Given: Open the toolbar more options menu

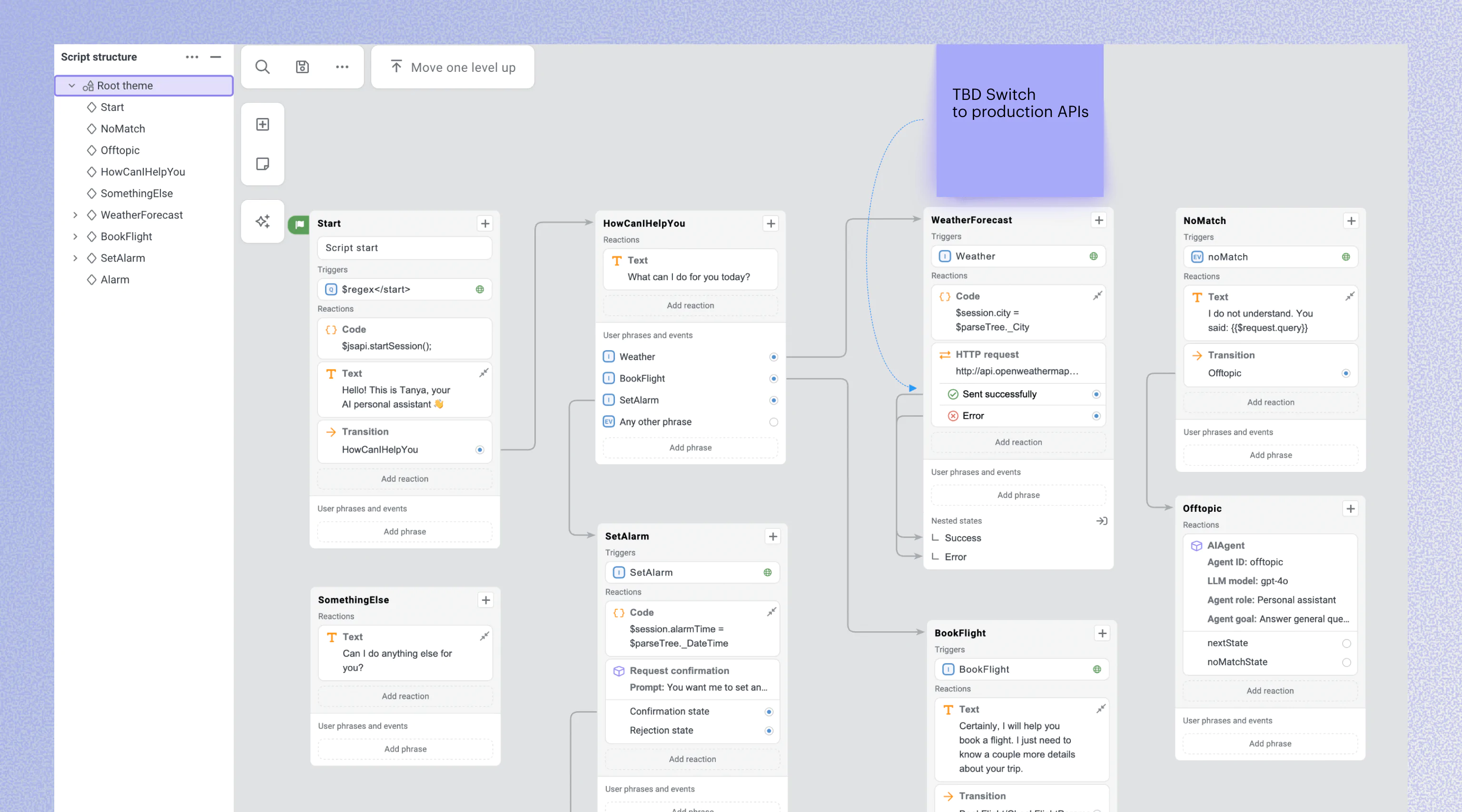Looking at the screenshot, I should point(342,67).
